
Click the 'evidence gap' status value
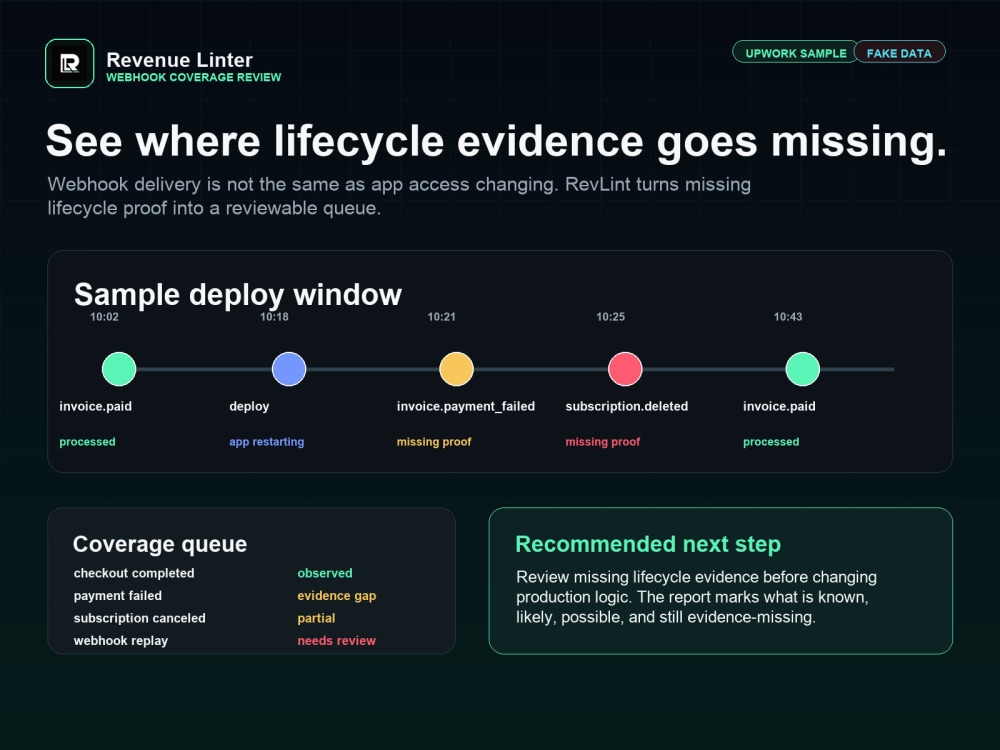337,596
